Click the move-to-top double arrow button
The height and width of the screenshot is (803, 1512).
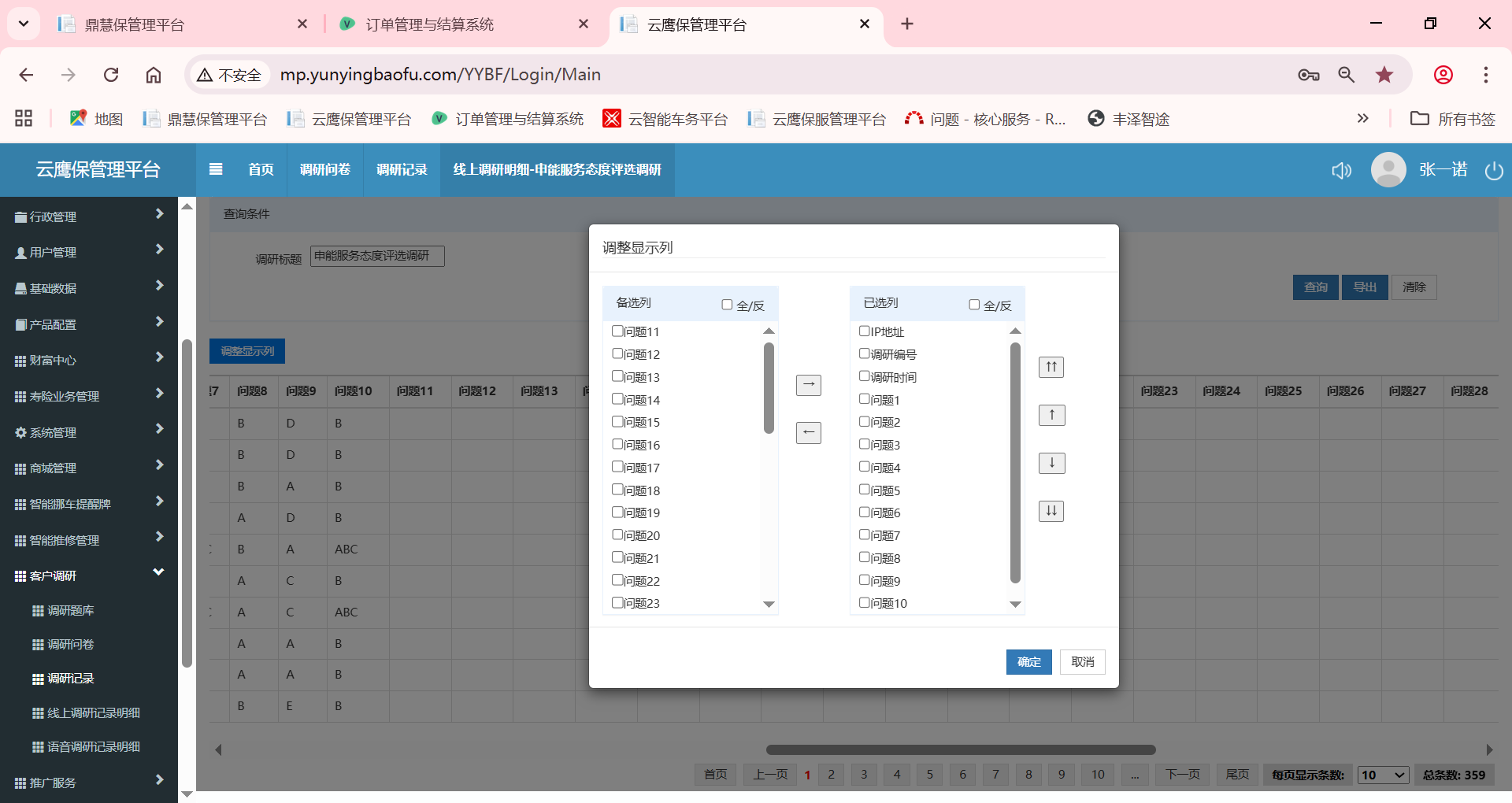1051,367
